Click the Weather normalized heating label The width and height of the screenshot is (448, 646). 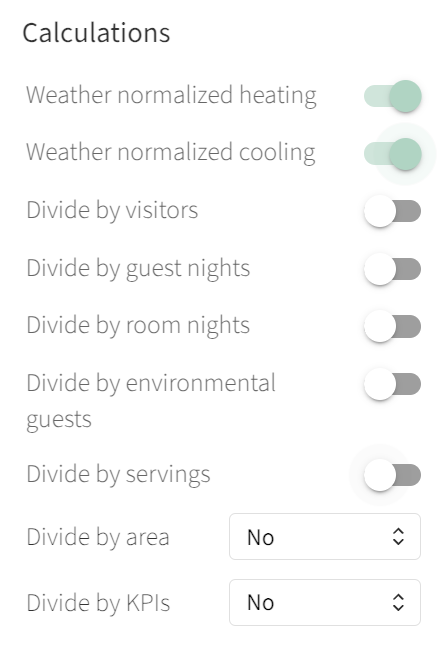[171, 96]
